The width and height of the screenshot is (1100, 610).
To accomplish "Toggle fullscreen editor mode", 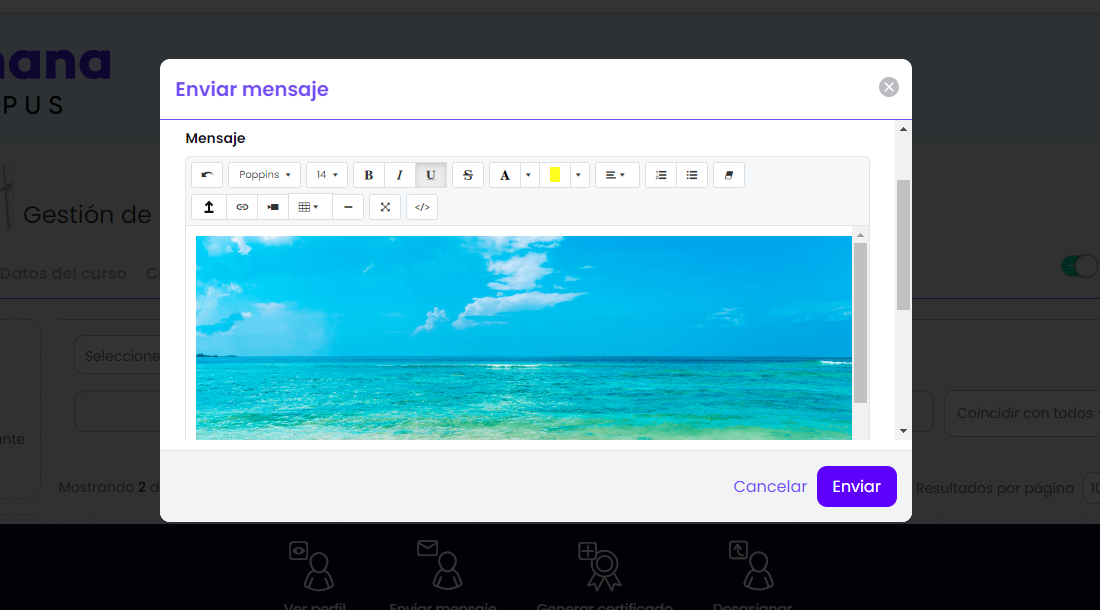I will point(385,207).
